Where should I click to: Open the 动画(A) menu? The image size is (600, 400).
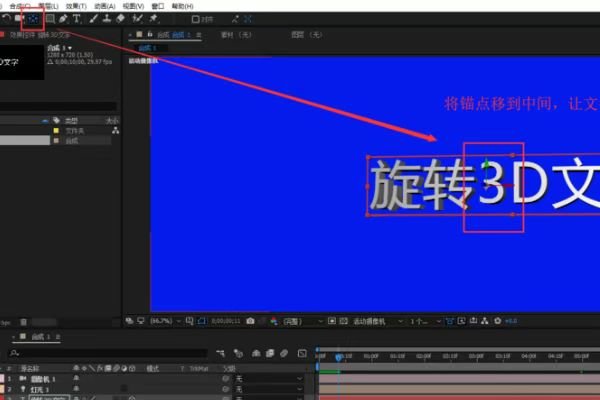pos(104,6)
